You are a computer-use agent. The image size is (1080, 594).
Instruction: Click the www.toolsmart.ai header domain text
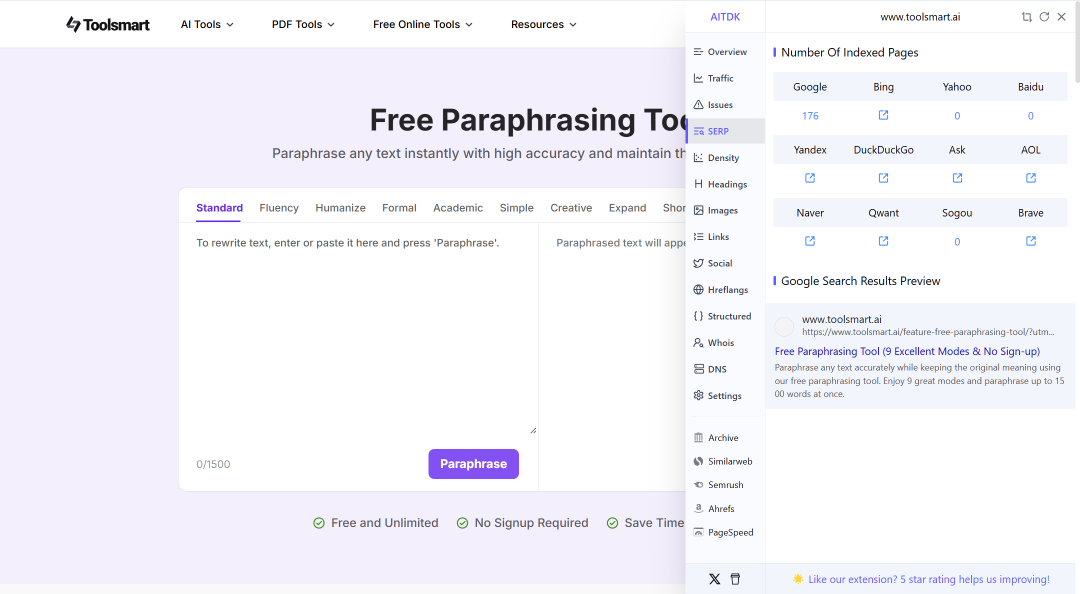coord(920,17)
